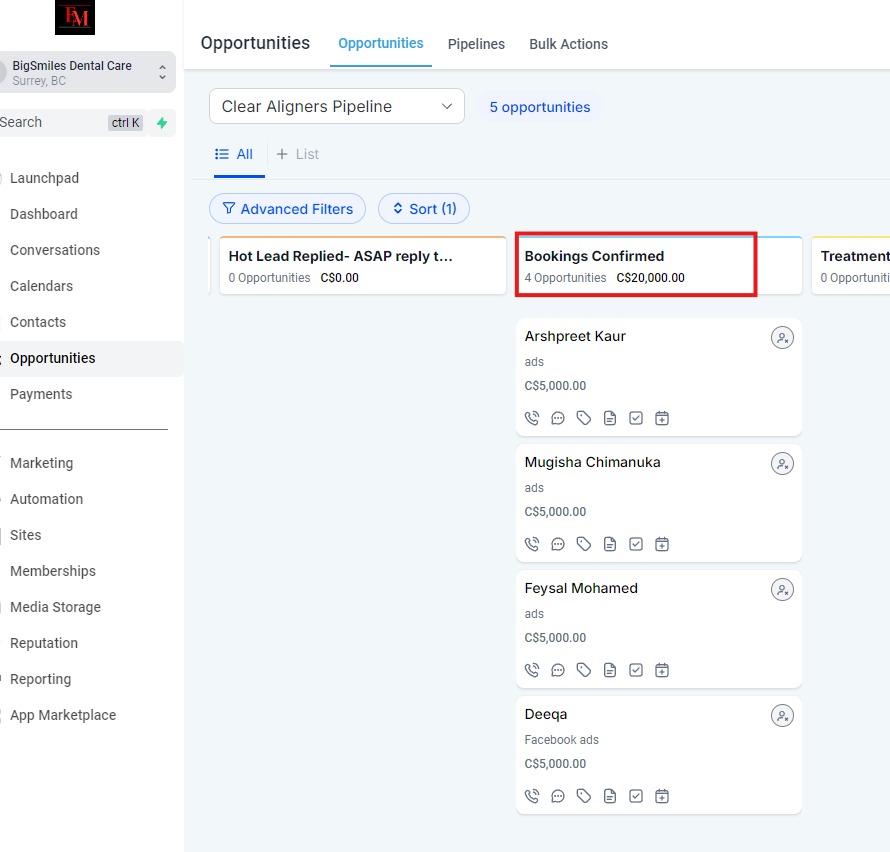Screen dimensions: 890x852
Task: Open notes icon on Deeqa card
Action: (x=610, y=796)
